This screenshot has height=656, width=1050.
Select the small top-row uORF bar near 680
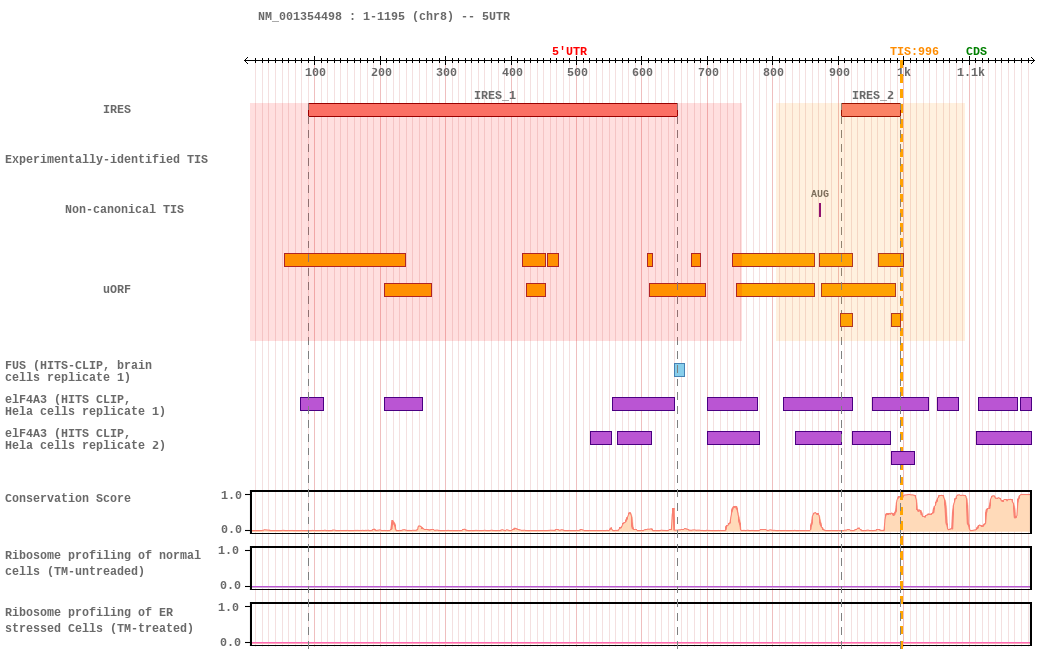click(696, 260)
